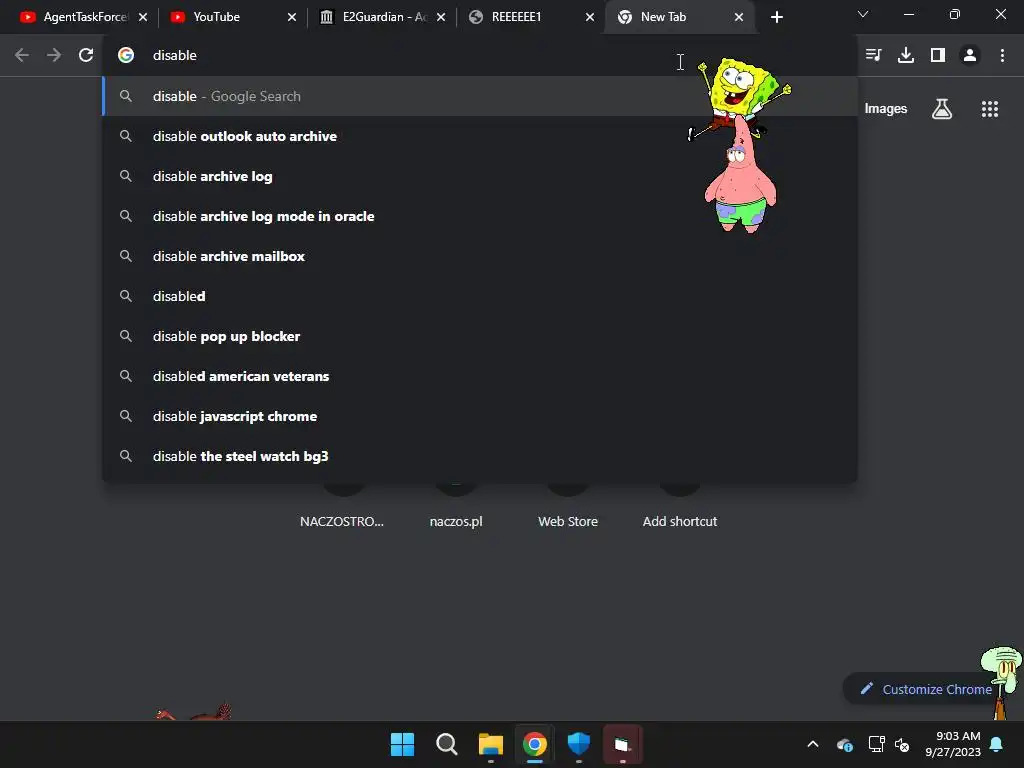Show hidden tray icons chevron
The height and width of the screenshot is (768, 1024).
click(812, 744)
